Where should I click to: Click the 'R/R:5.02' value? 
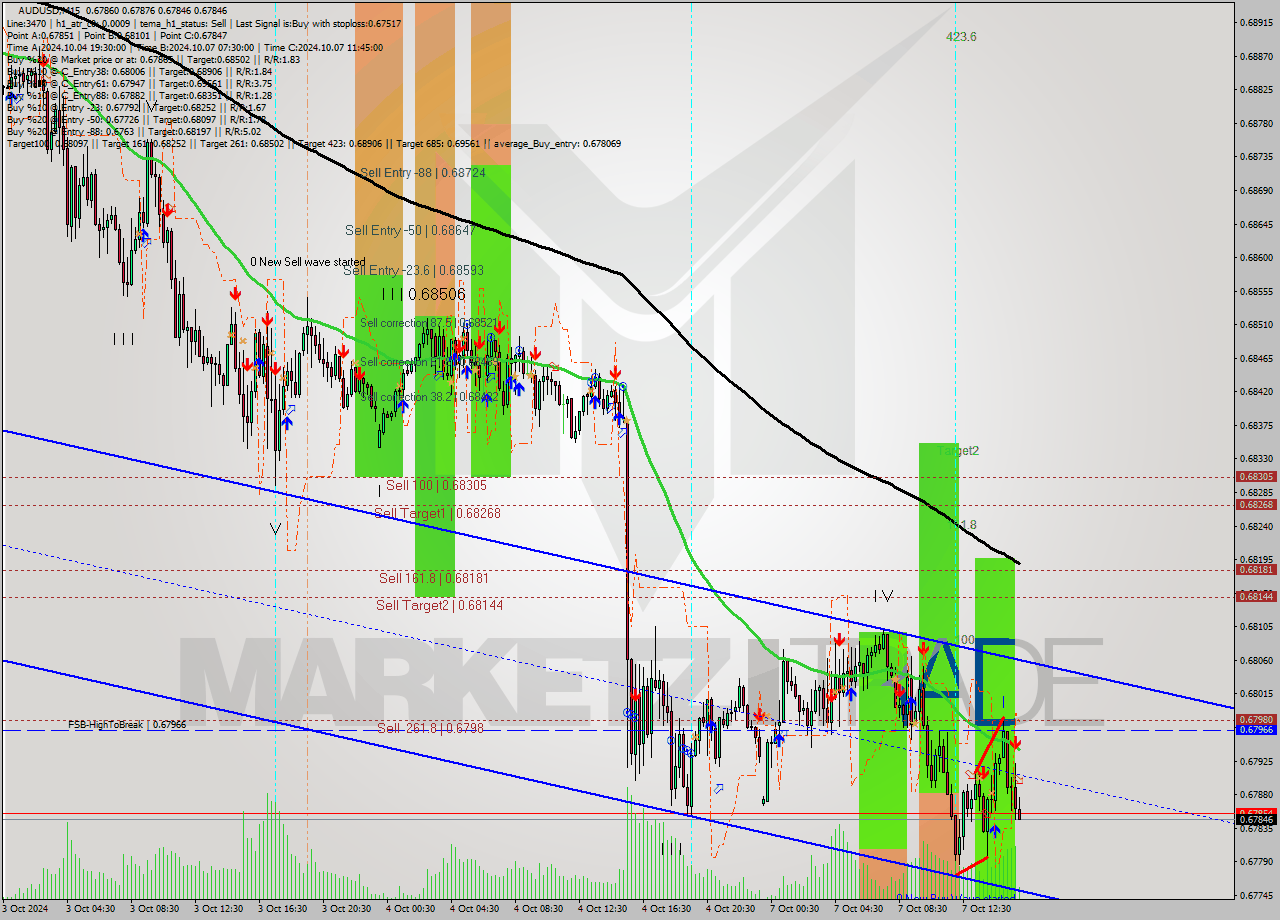(242, 131)
